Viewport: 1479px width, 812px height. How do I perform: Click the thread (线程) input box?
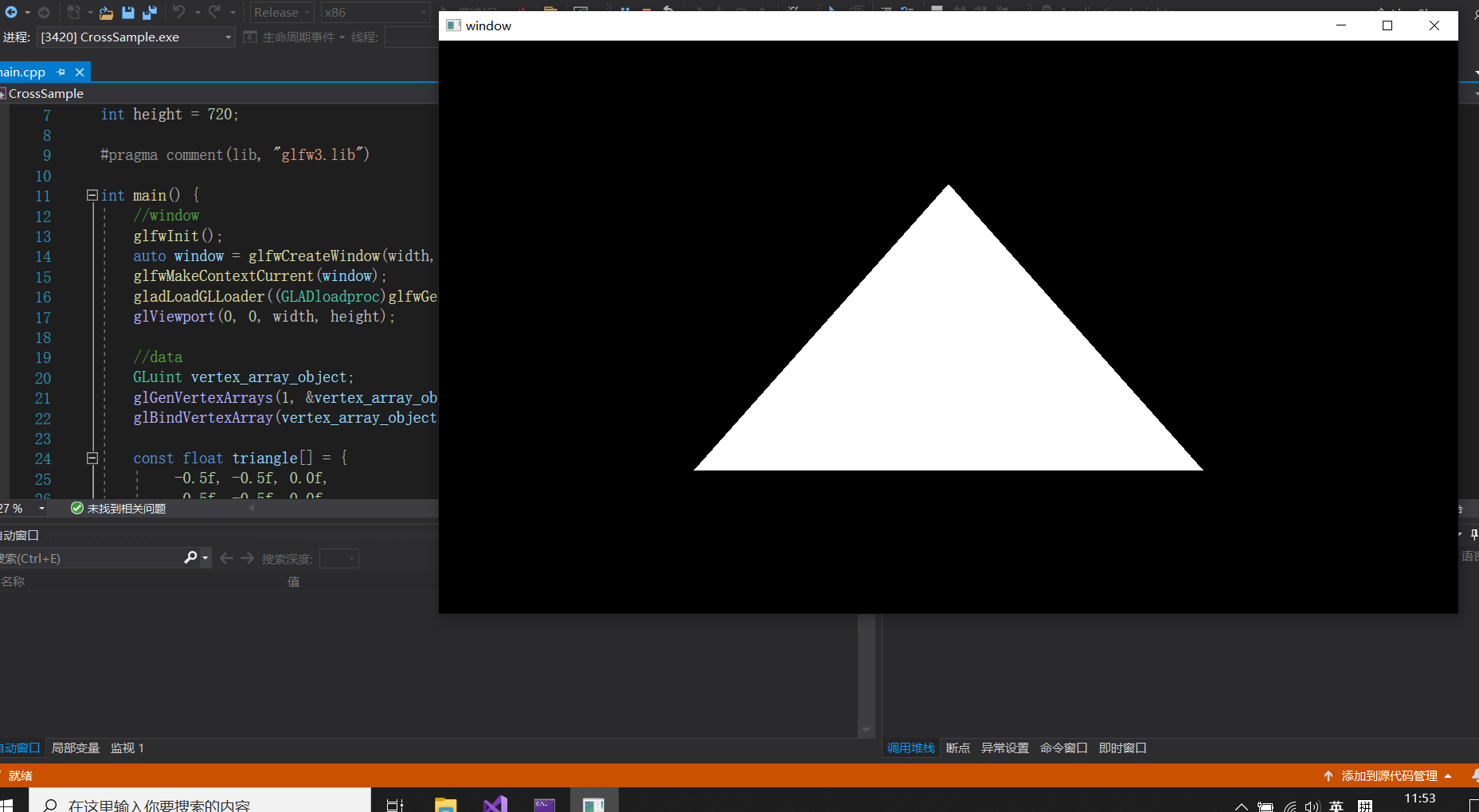(411, 37)
